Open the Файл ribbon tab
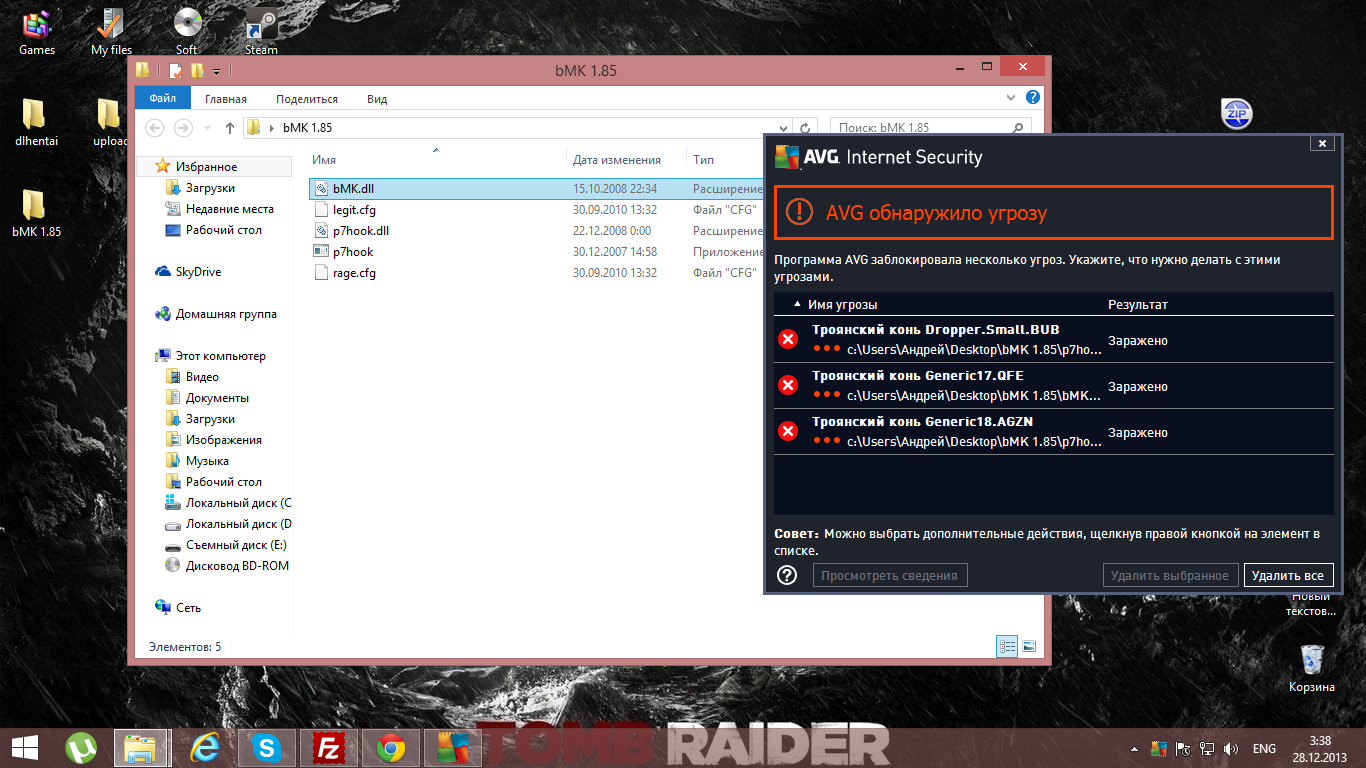Screen dimensions: 1366x768 tap(163, 98)
